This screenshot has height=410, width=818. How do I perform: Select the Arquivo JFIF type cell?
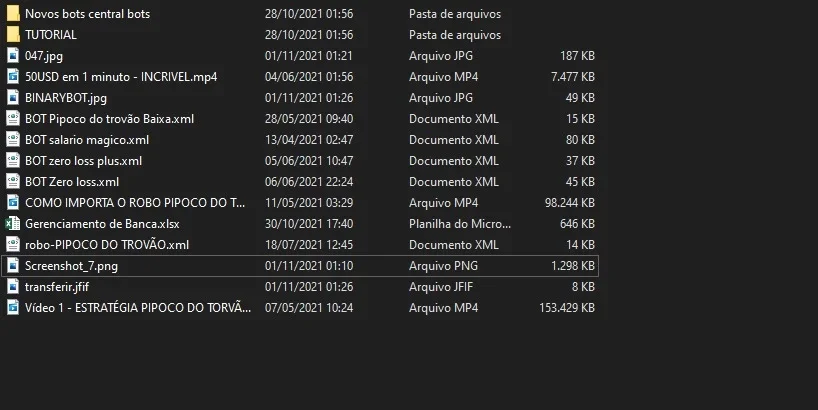point(441,286)
